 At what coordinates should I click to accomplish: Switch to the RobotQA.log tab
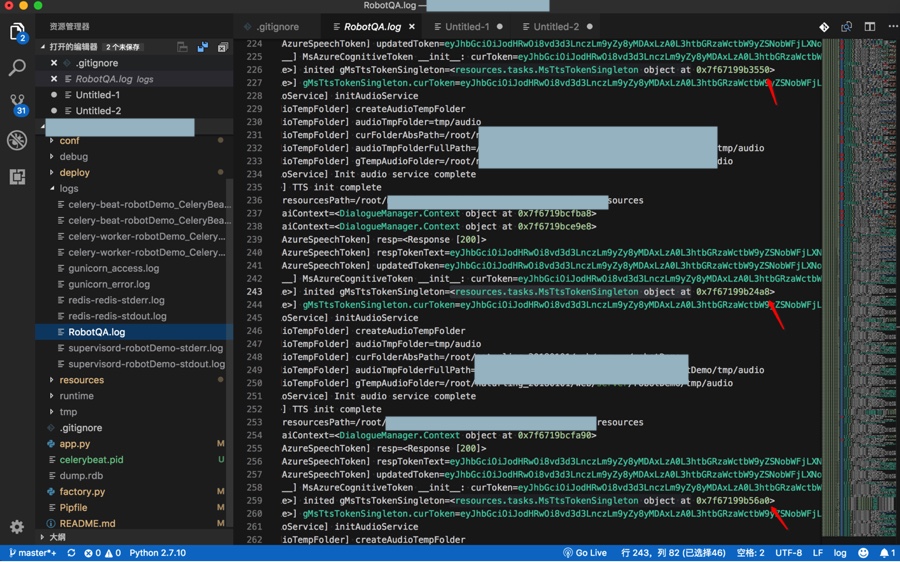coord(373,27)
